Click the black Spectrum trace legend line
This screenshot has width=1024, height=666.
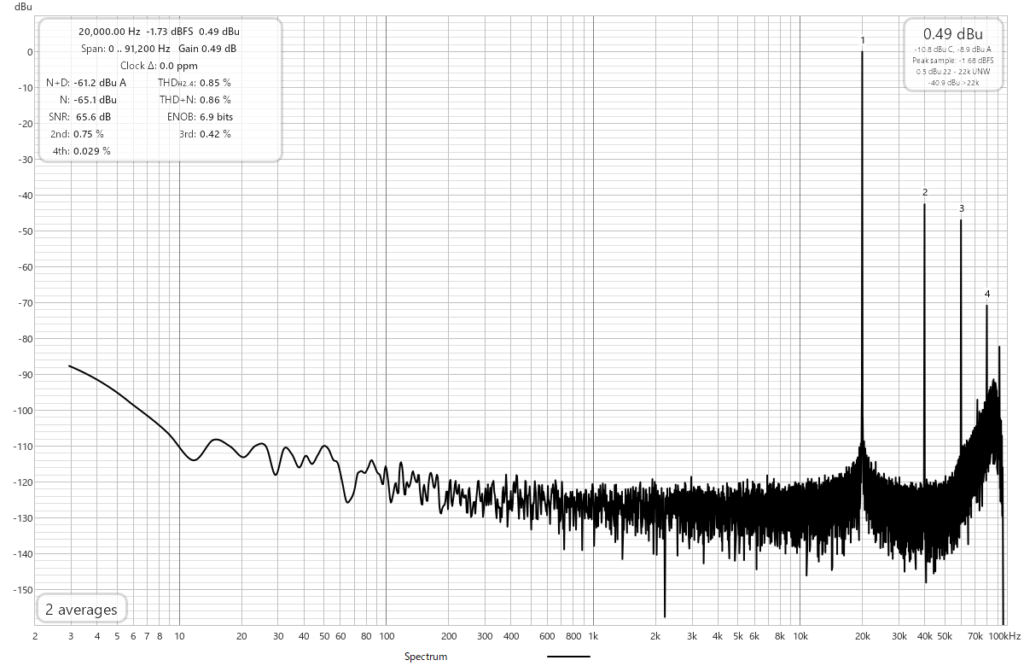click(569, 657)
